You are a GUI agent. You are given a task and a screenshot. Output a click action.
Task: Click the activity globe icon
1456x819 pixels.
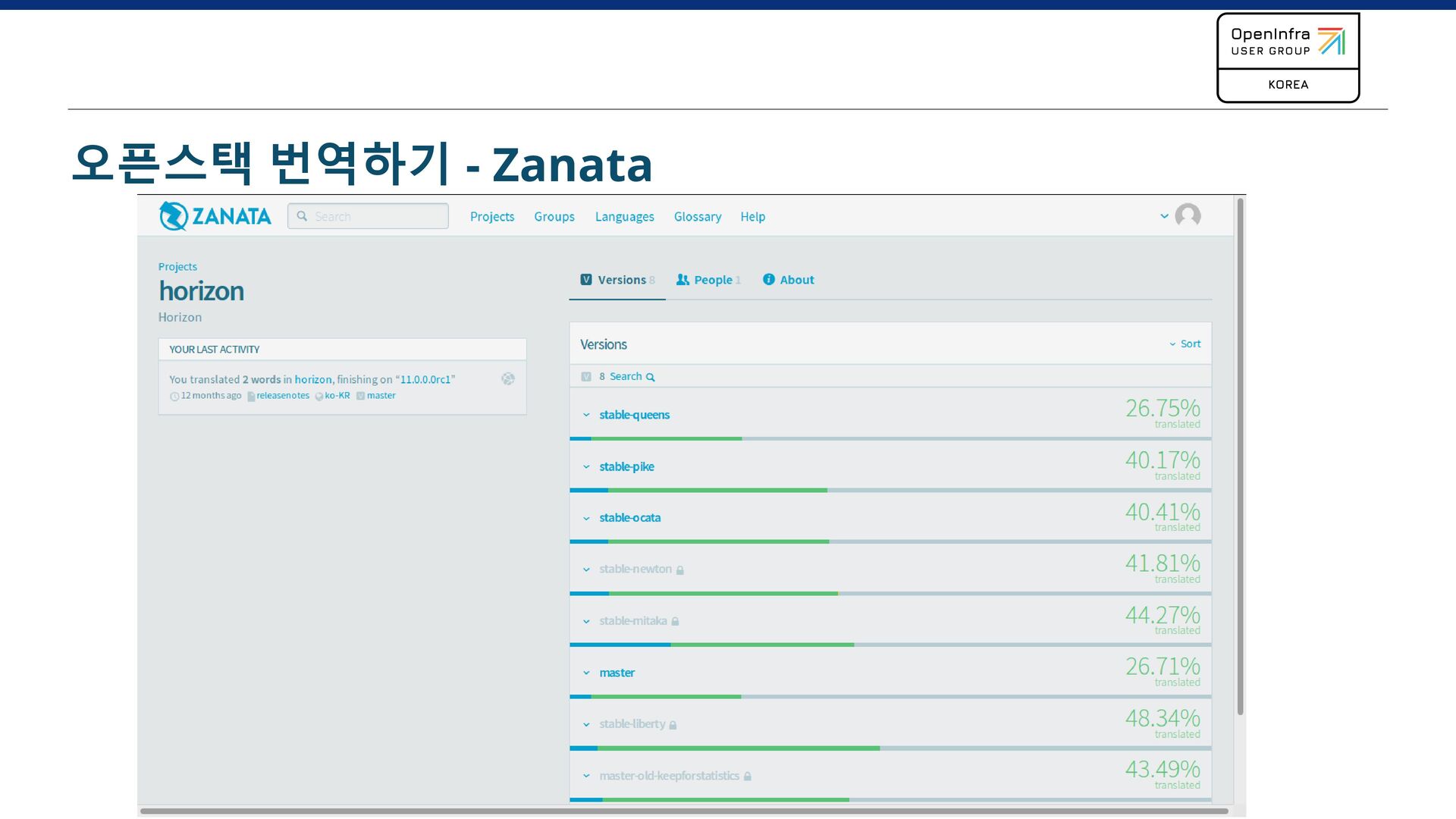(508, 379)
